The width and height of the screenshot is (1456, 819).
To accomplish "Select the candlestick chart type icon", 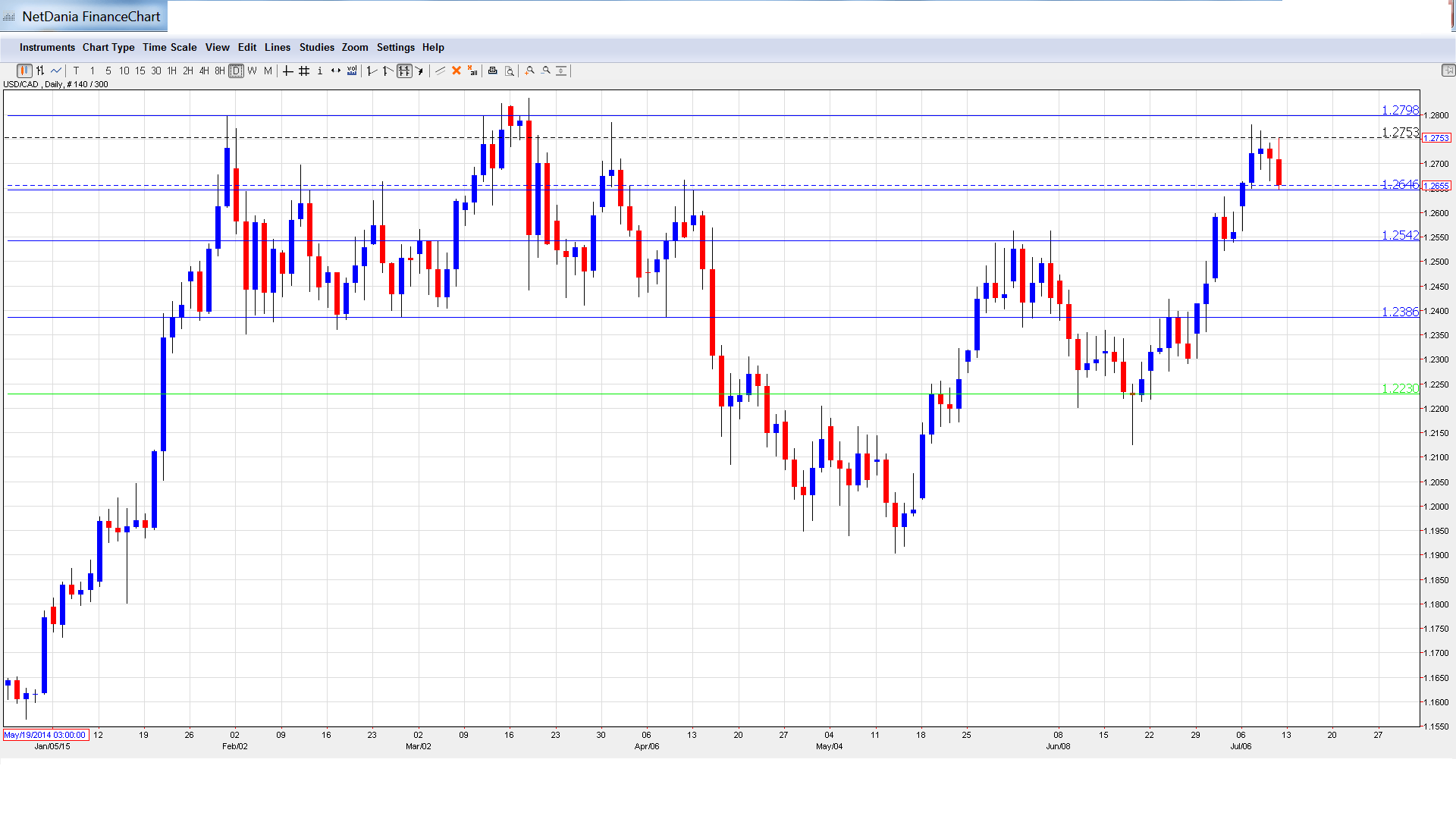I will tap(24, 71).
